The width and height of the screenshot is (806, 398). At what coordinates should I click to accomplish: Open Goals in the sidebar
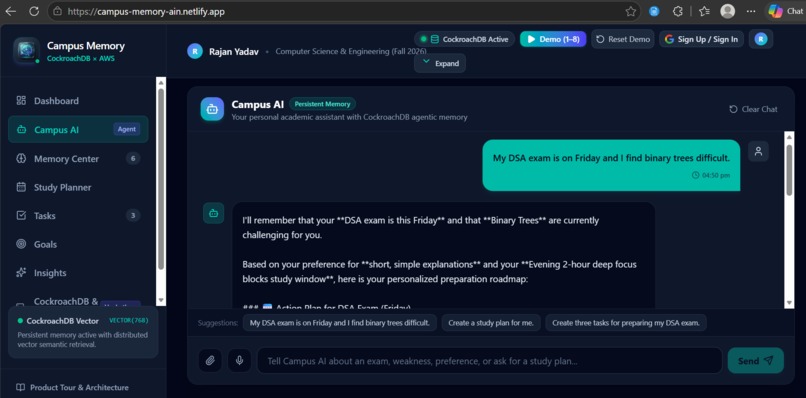[78, 244]
